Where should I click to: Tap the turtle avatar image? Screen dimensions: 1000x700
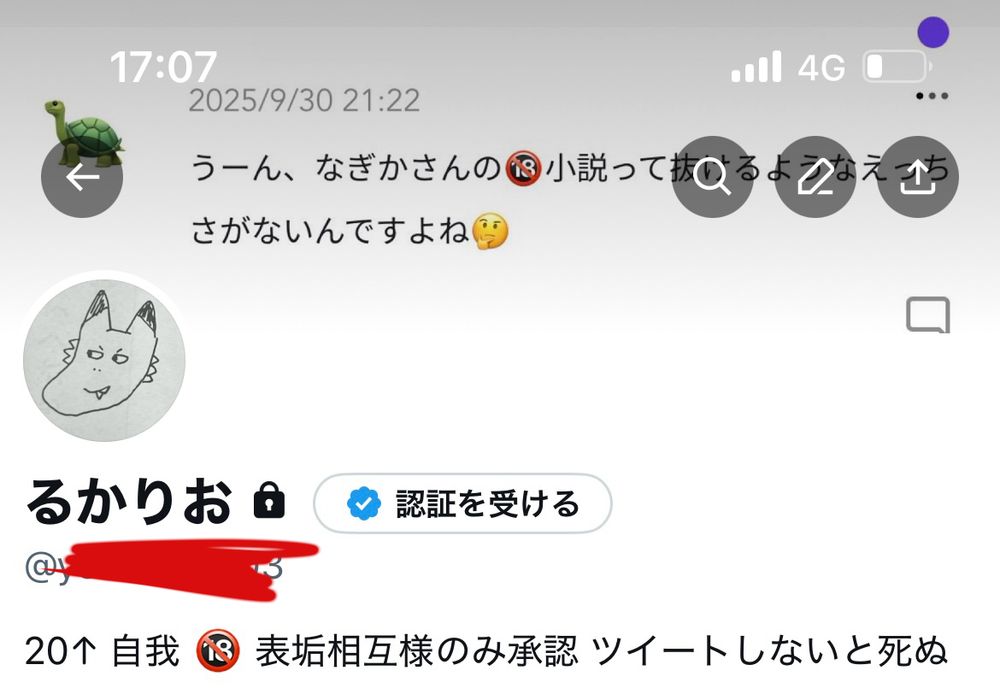(x=84, y=132)
